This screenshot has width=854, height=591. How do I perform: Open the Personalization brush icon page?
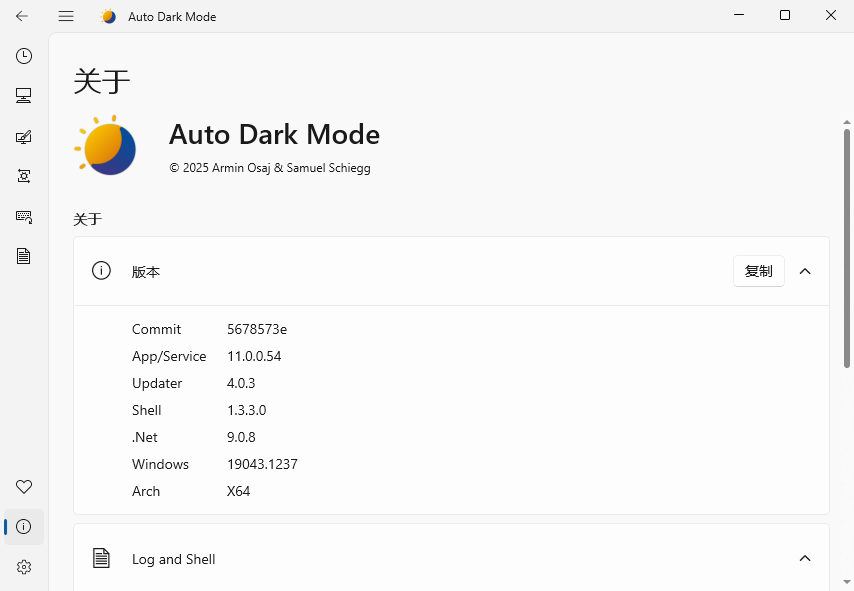click(24, 136)
